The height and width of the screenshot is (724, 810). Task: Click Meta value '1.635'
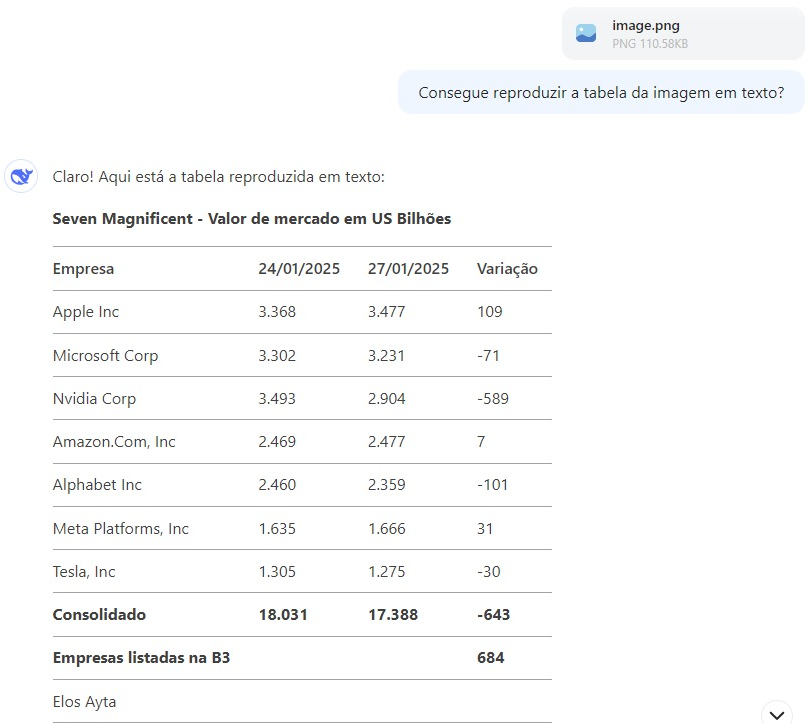277,529
